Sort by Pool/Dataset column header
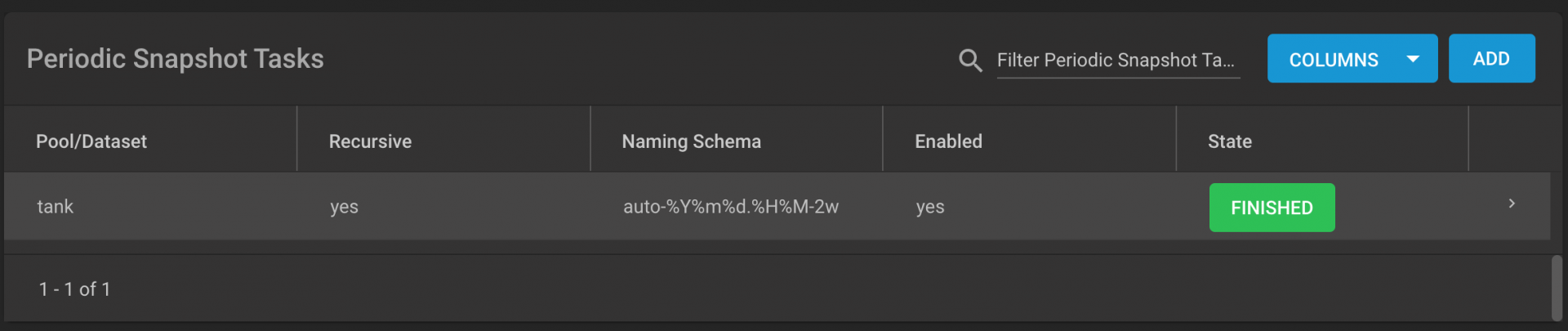 click(91, 141)
